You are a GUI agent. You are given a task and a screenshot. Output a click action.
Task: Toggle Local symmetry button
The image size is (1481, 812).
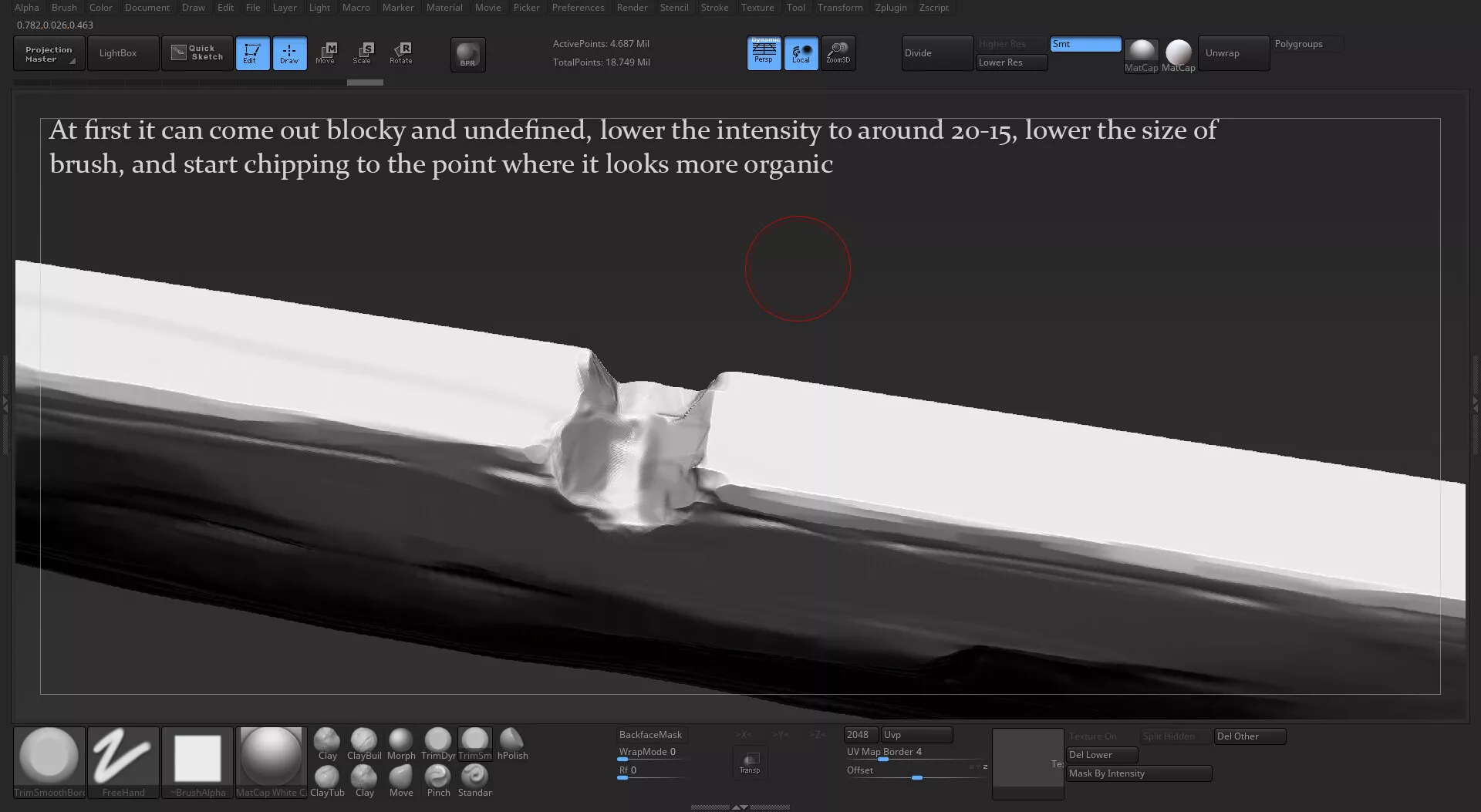(801, 52)
